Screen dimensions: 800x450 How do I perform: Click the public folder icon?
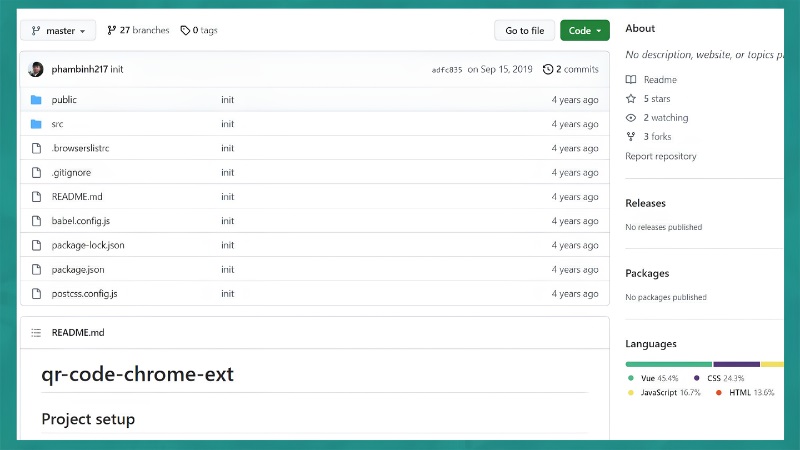click(x=36, y=99)
